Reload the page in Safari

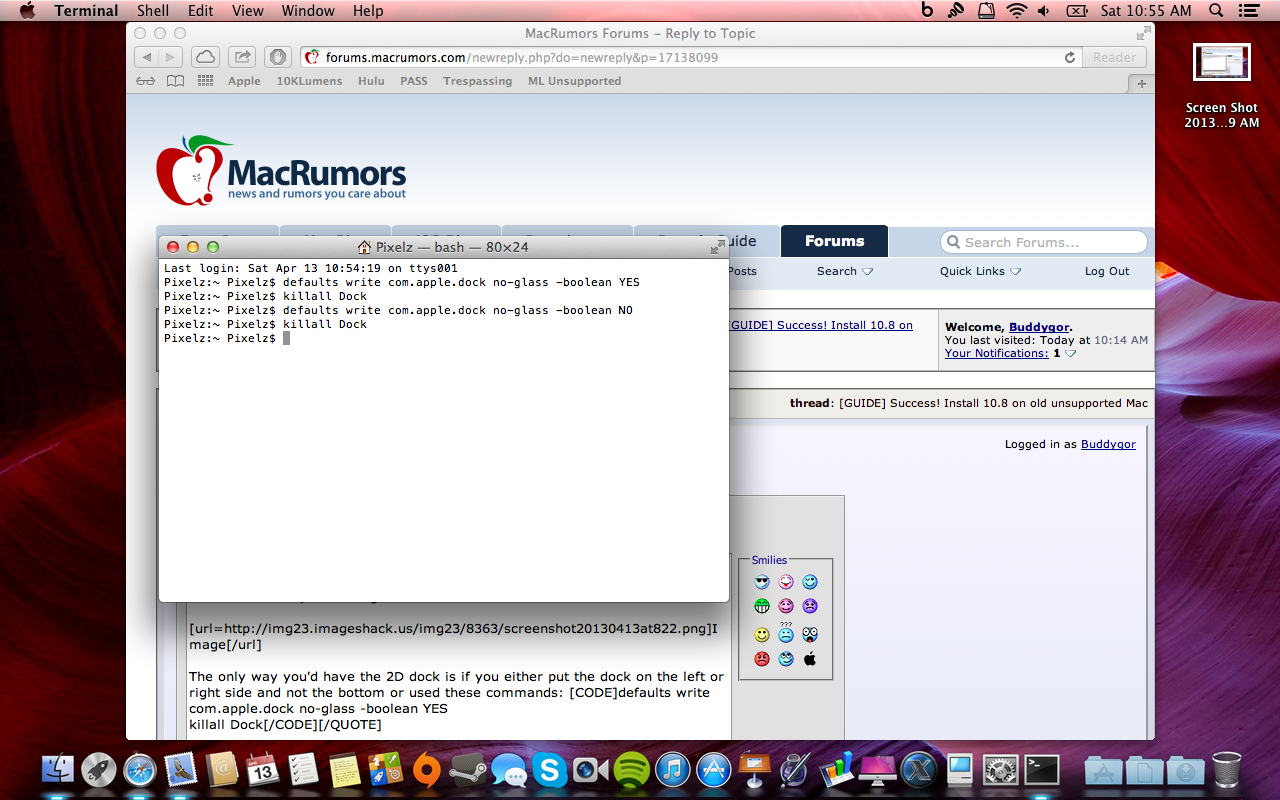click(1070, 58)
